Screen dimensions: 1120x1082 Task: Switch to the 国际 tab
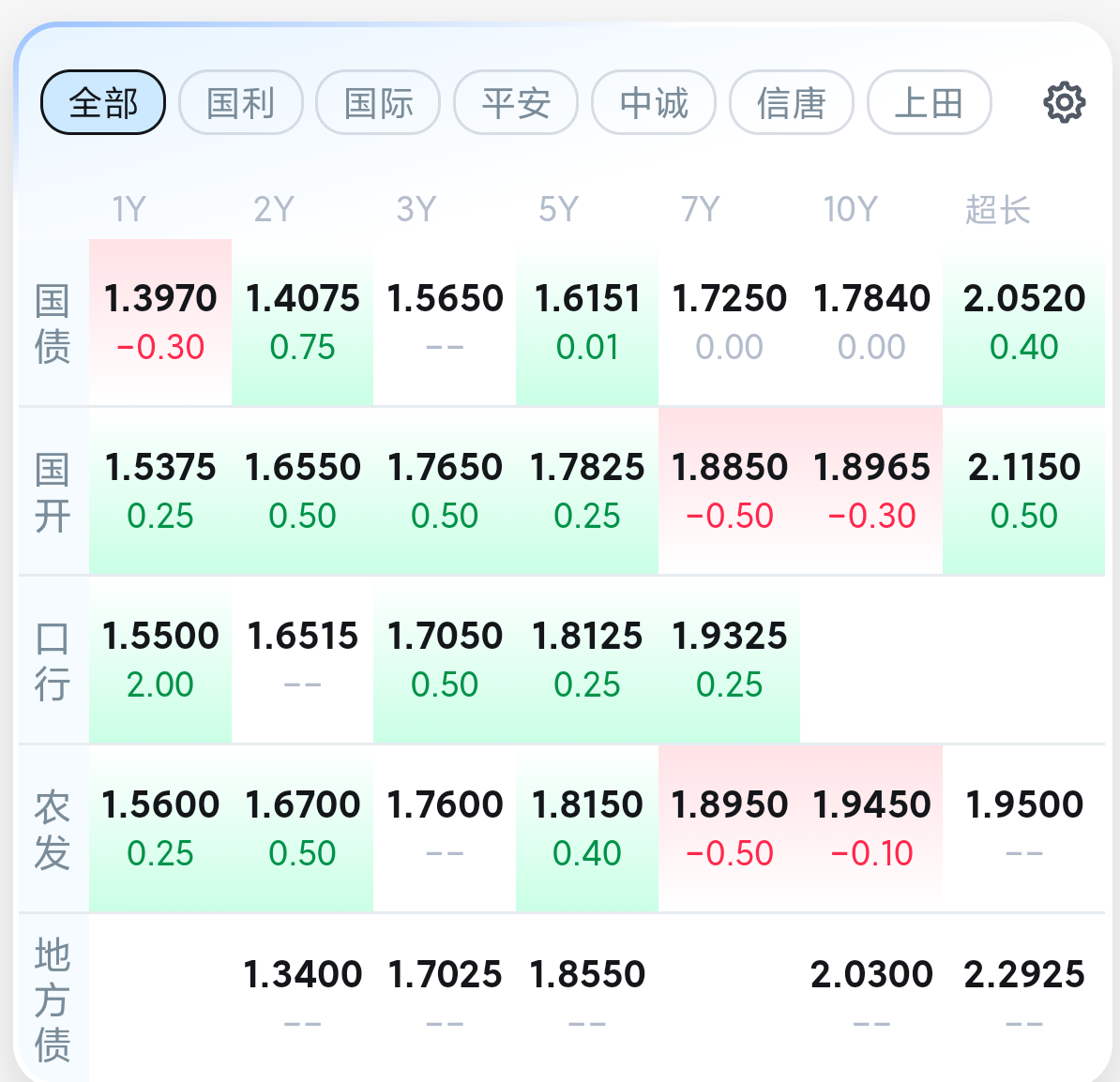coord(378,102)
